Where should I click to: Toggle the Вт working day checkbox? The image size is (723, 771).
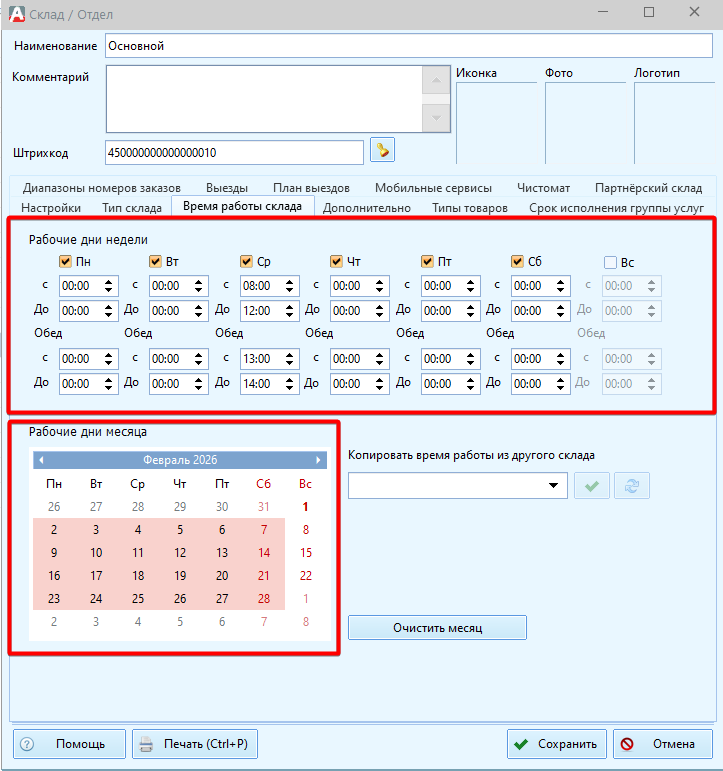pyautogui.click(x=155, y=261)
